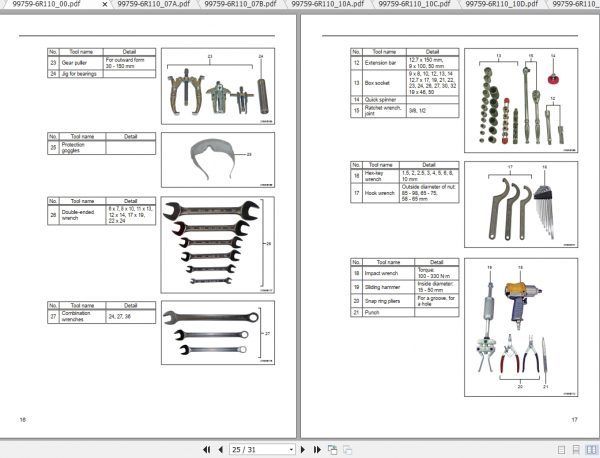Switch to the 99759-6R110_00.pdf tab
The image size is (600, 458).
click(x=46, y=4)
